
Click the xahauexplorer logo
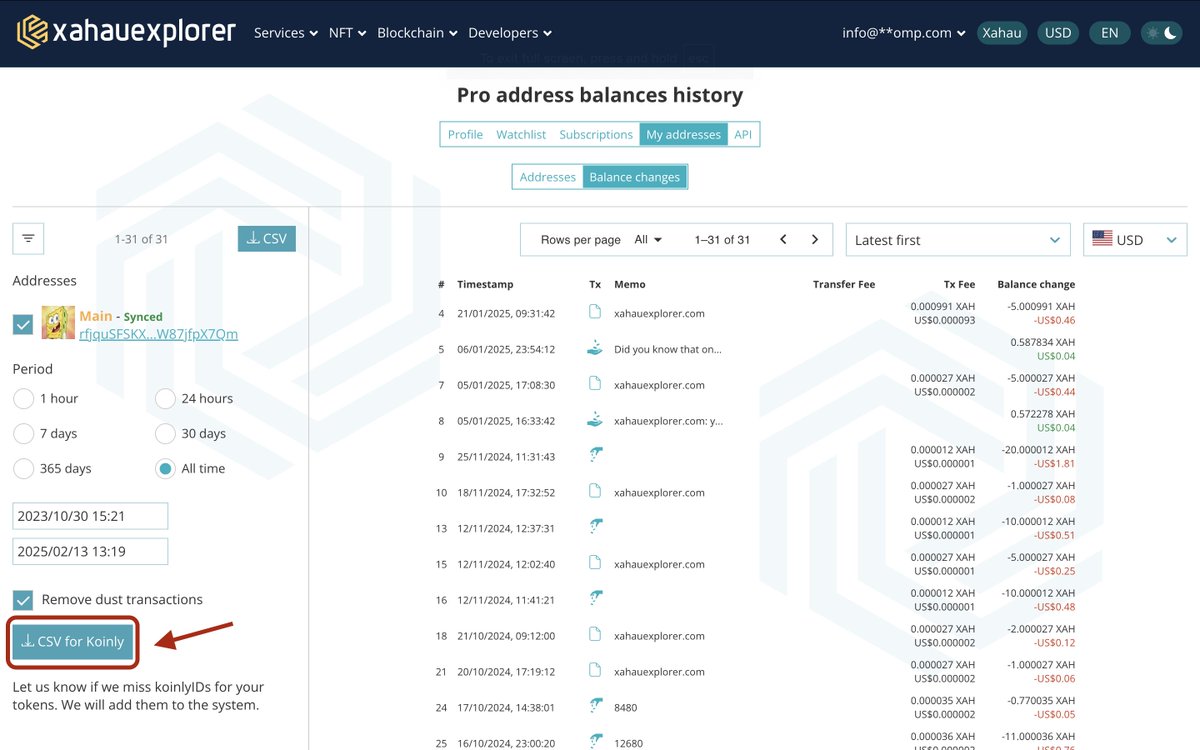point(127,32)
